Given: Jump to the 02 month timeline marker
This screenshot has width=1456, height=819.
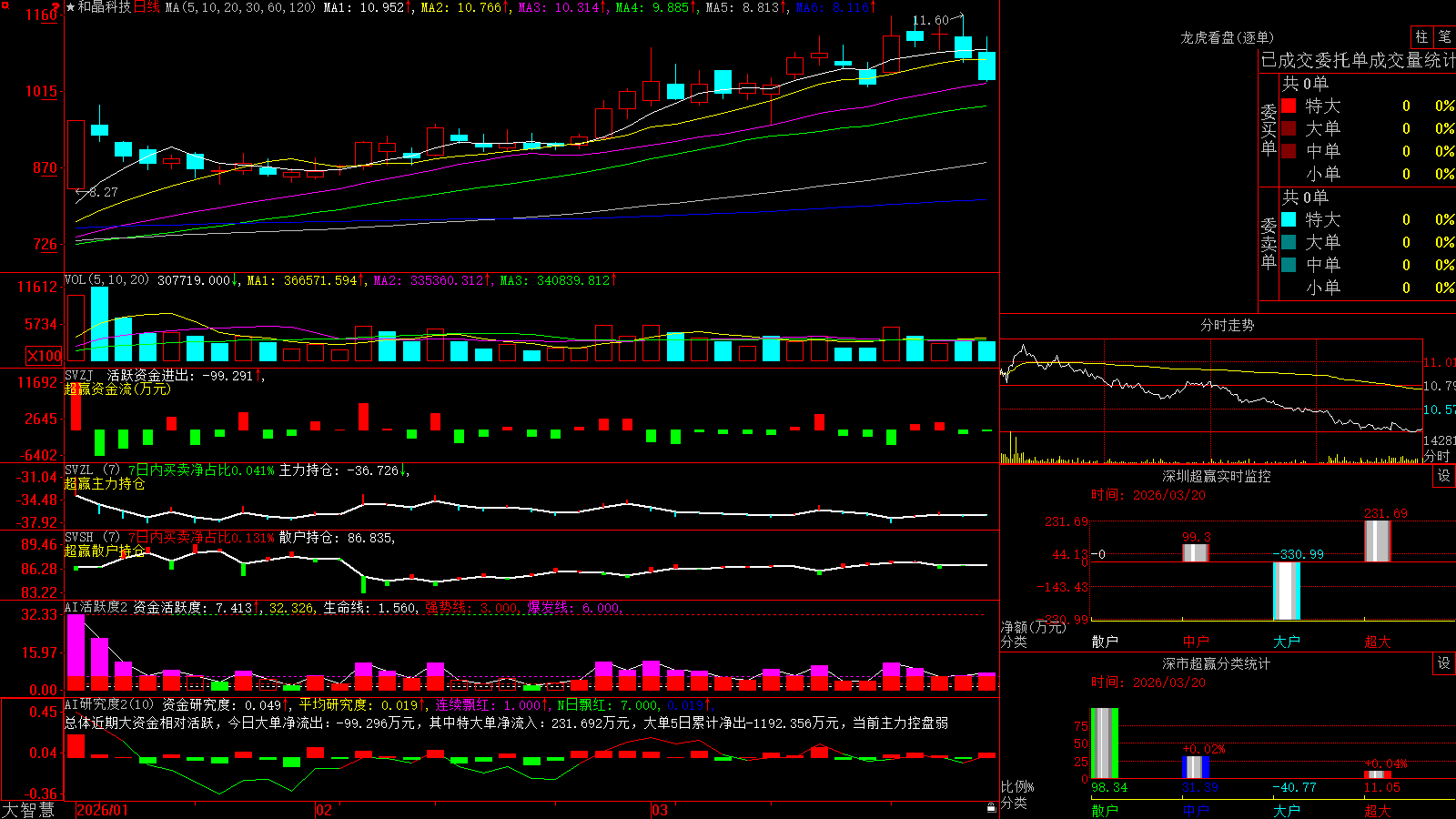Looking at the screenshot, I should [x=324, y=810].
